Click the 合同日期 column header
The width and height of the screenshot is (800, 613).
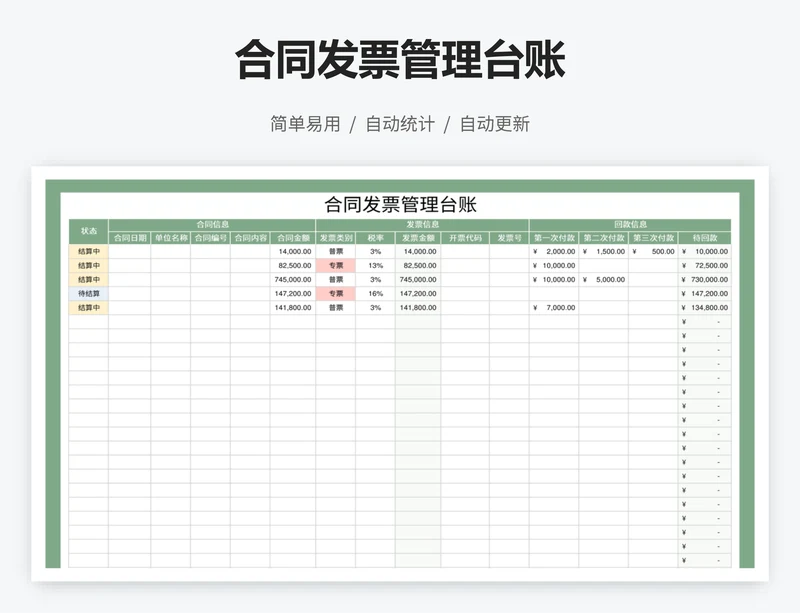tap(130, 238)
